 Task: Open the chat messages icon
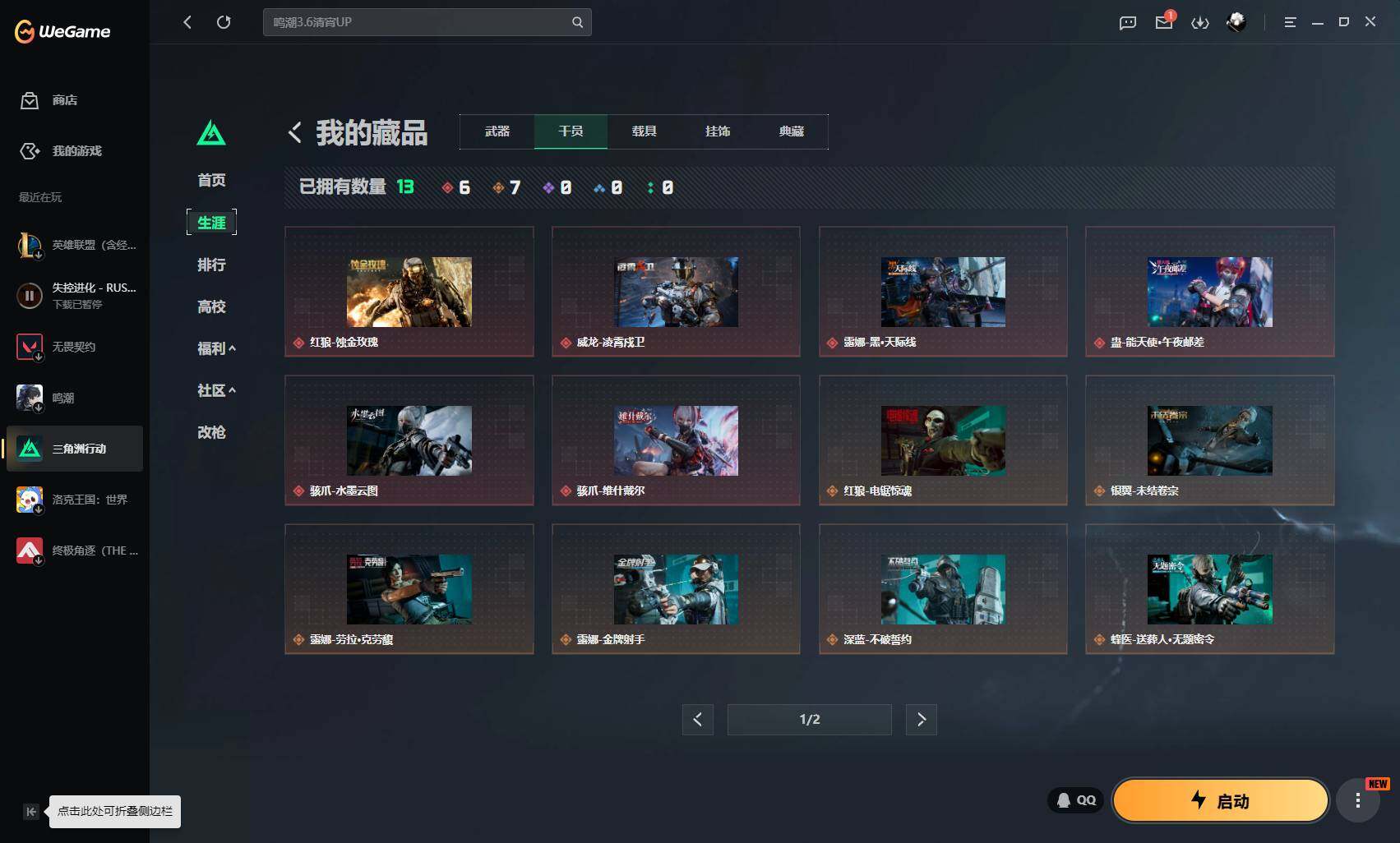pos(1128,22)
